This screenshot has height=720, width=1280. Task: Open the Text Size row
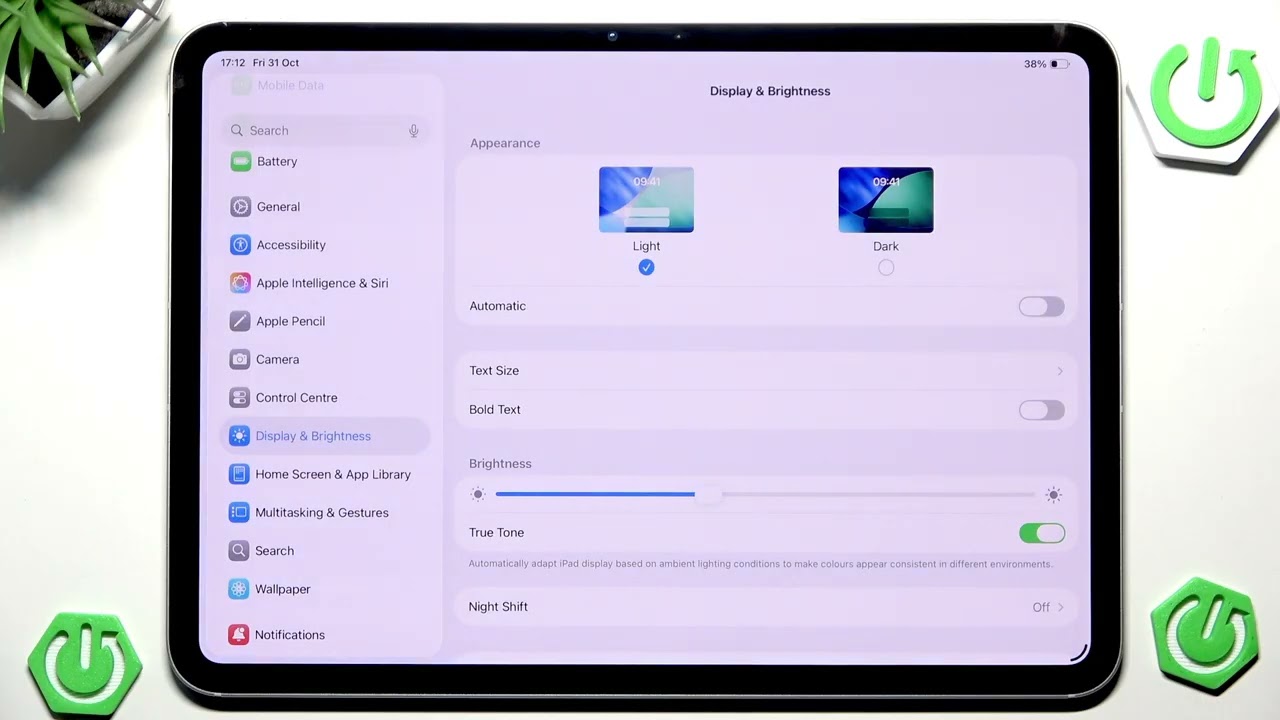point(766,371)
